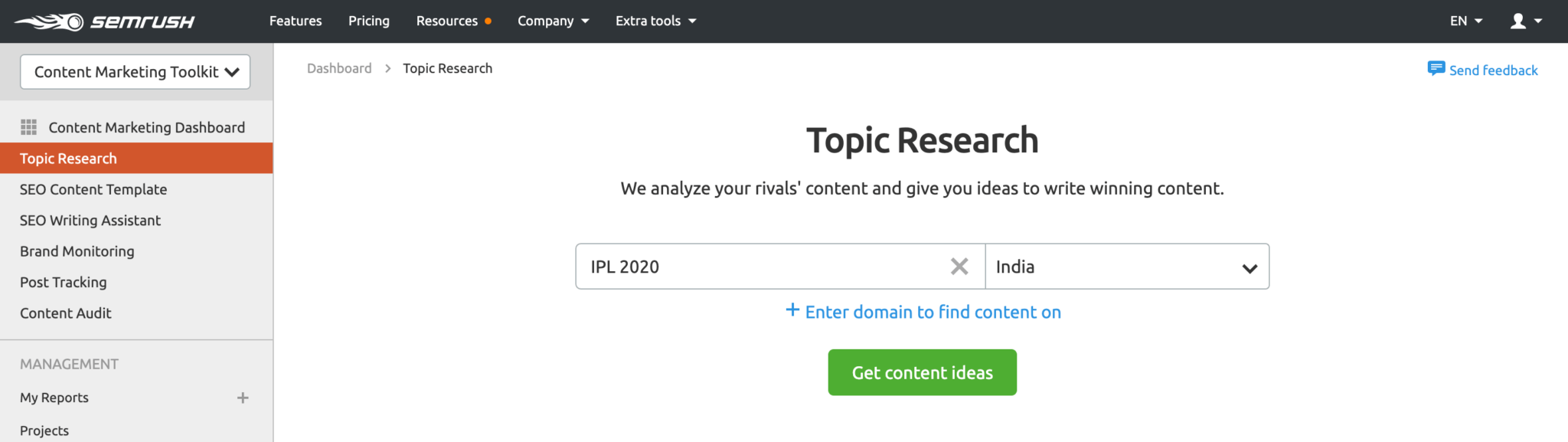Image resolution: width=1568 pixels, height=442 pixels.
Task: Clear the IPL 2020 query with the X icon
Action: pos(959,267)
